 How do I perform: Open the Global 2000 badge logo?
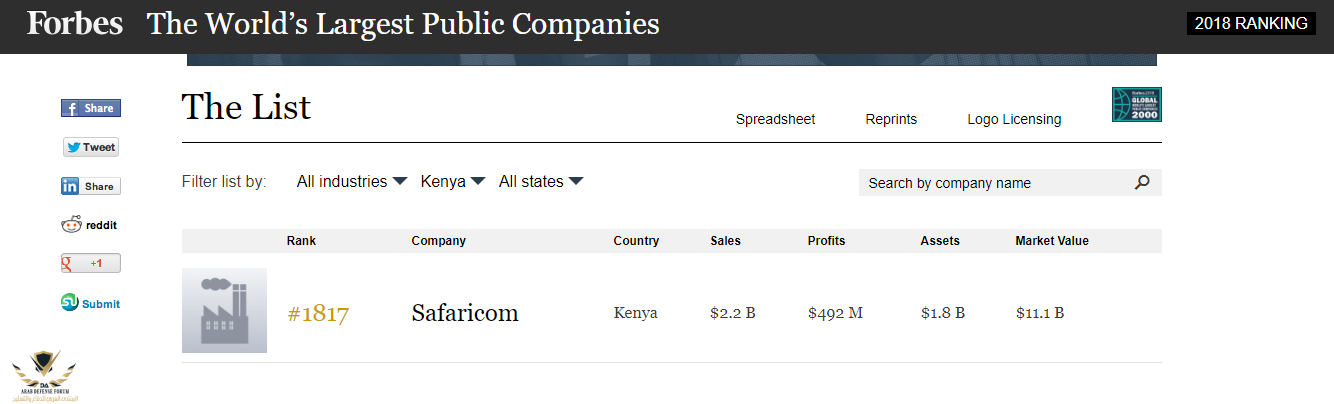pyautogui.click(x=1137, y=105)
